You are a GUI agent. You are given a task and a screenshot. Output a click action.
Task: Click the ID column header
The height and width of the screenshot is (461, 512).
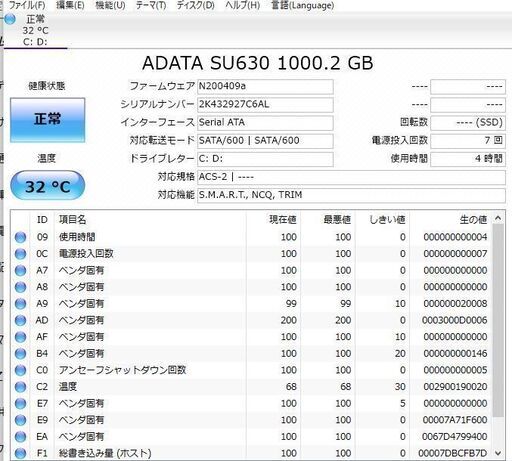42,220
